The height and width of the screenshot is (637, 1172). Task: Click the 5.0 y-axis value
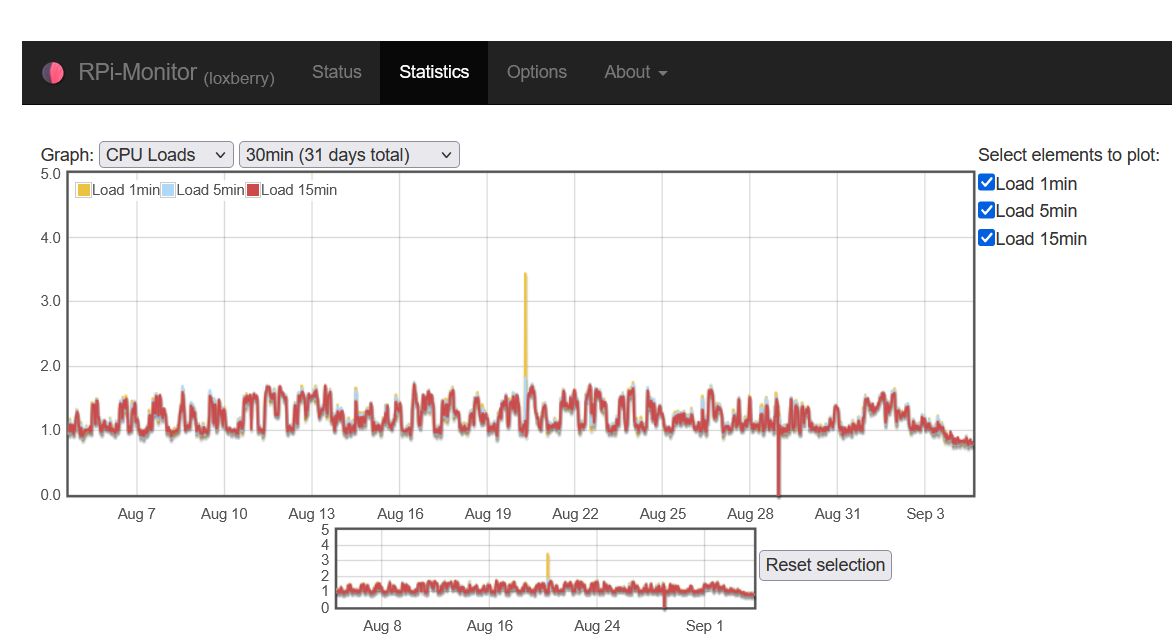[51, 174]
